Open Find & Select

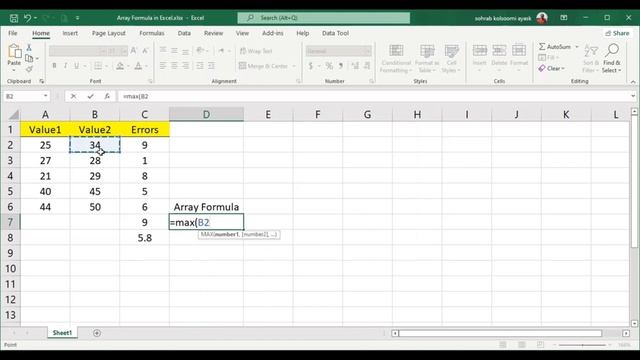(611, 59)
